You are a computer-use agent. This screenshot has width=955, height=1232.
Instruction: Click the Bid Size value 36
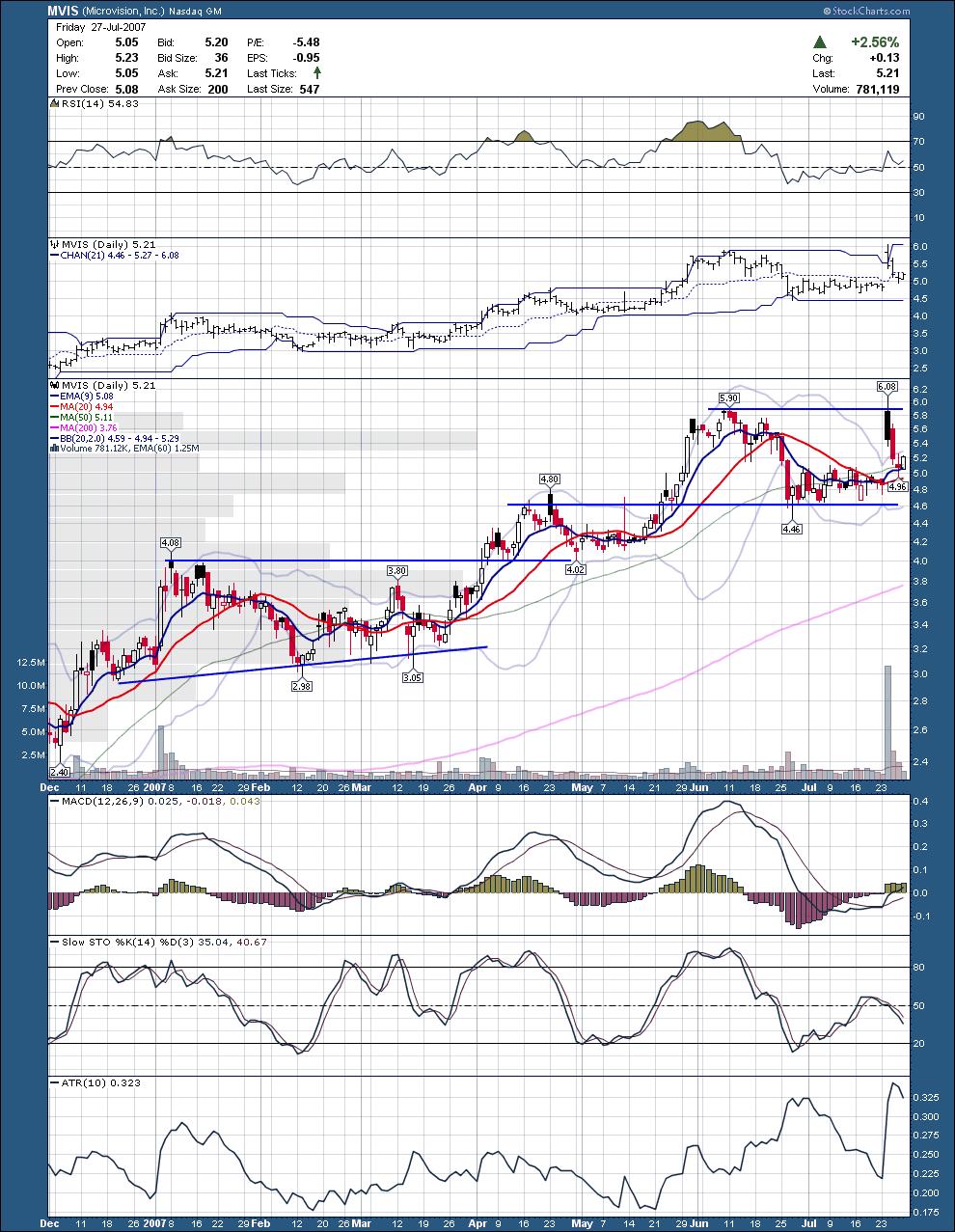221,58
